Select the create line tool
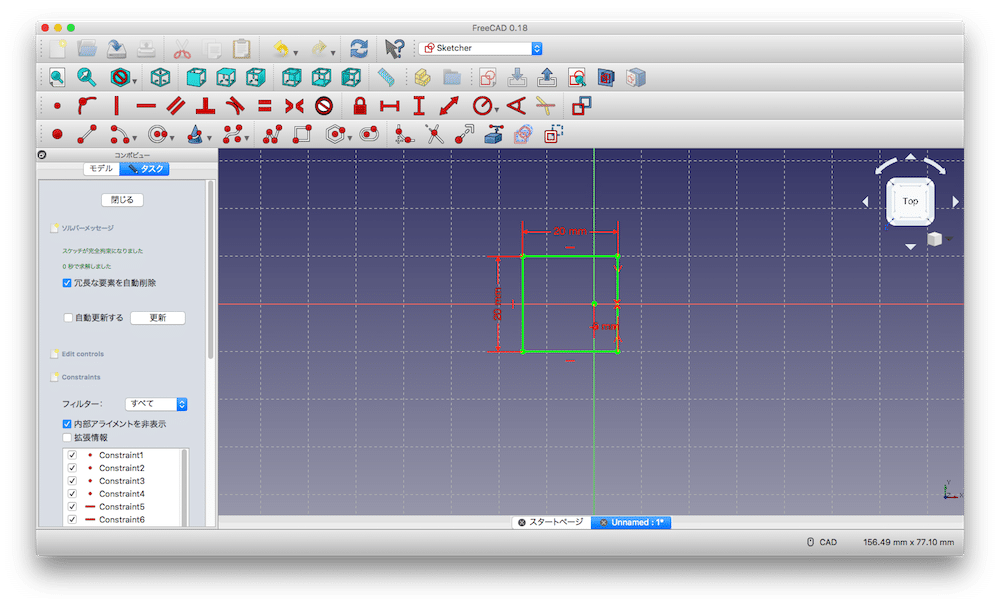This screenshot has height=607, width=1000. tap(87, 134)
